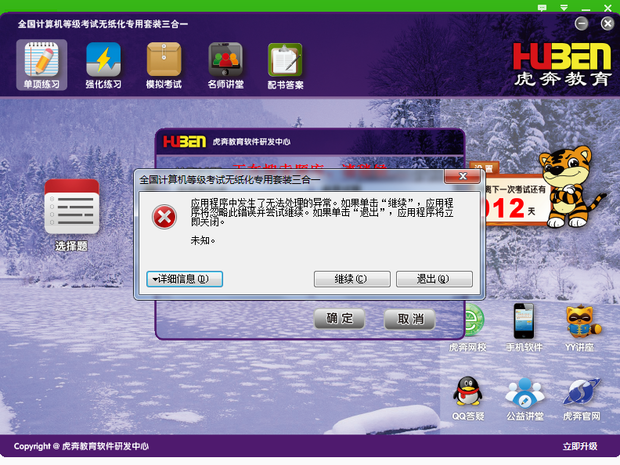The image size is (620, 465).
Task: Close the error dialog with red X
Action: pos(463,176)
